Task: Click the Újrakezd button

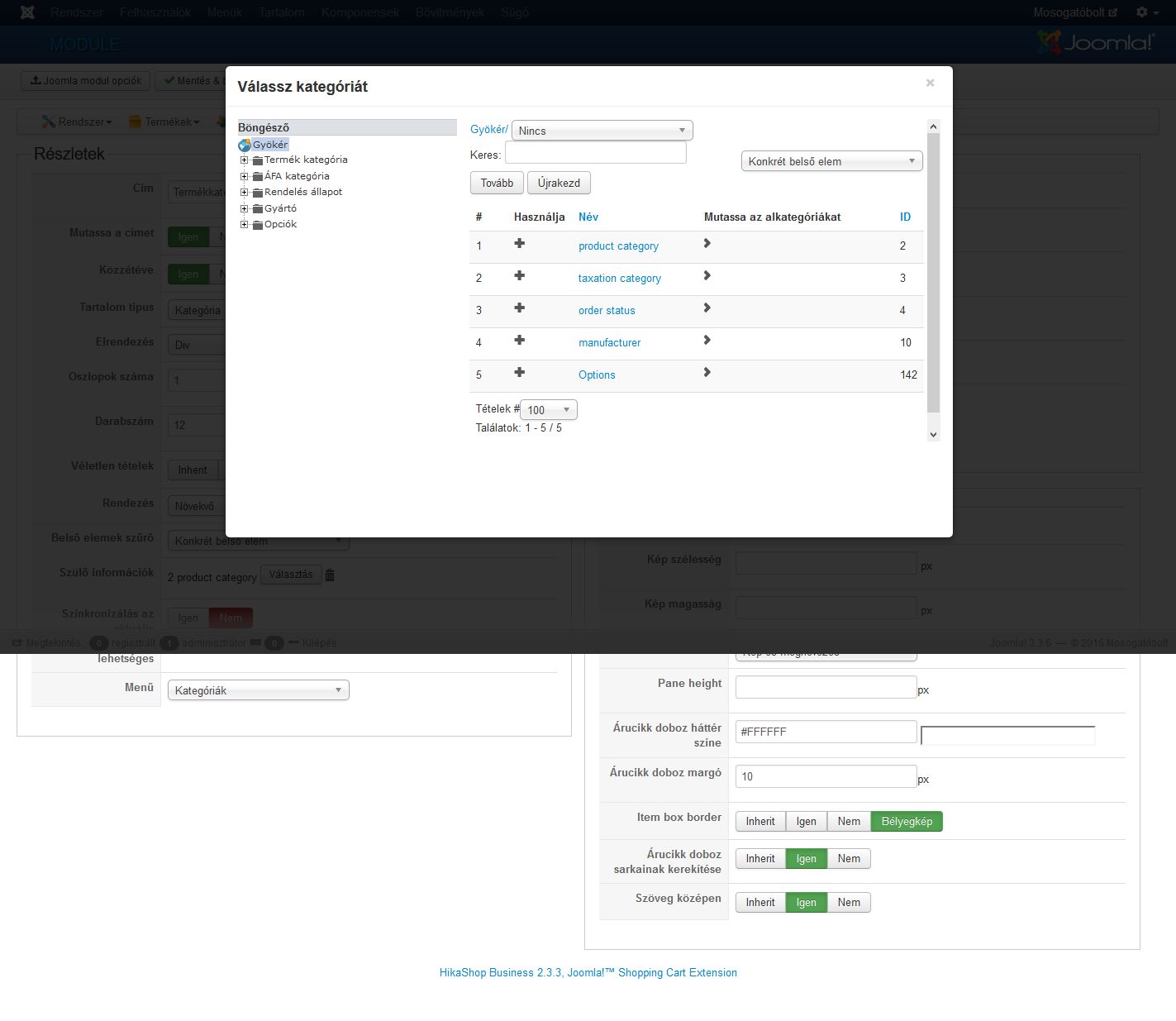Action: (559, 183)
